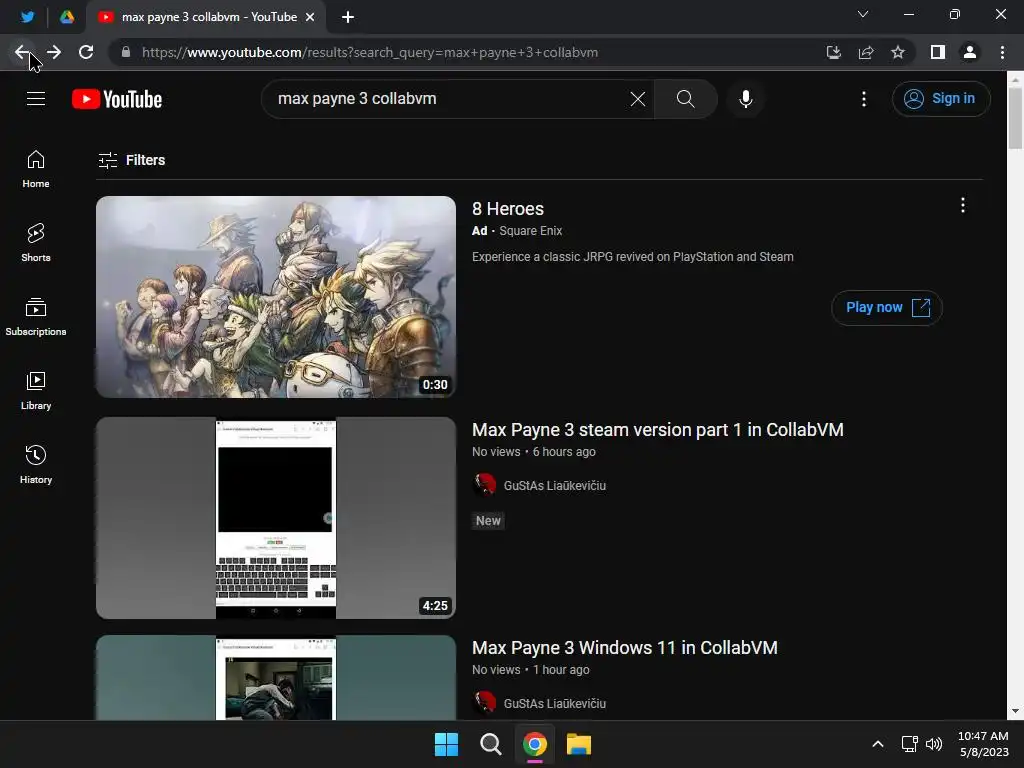Select the max payne 3 collabvm YouTube tab
Image resolution: width=1024 pixels, height=768 pixels.
point(206,17)
